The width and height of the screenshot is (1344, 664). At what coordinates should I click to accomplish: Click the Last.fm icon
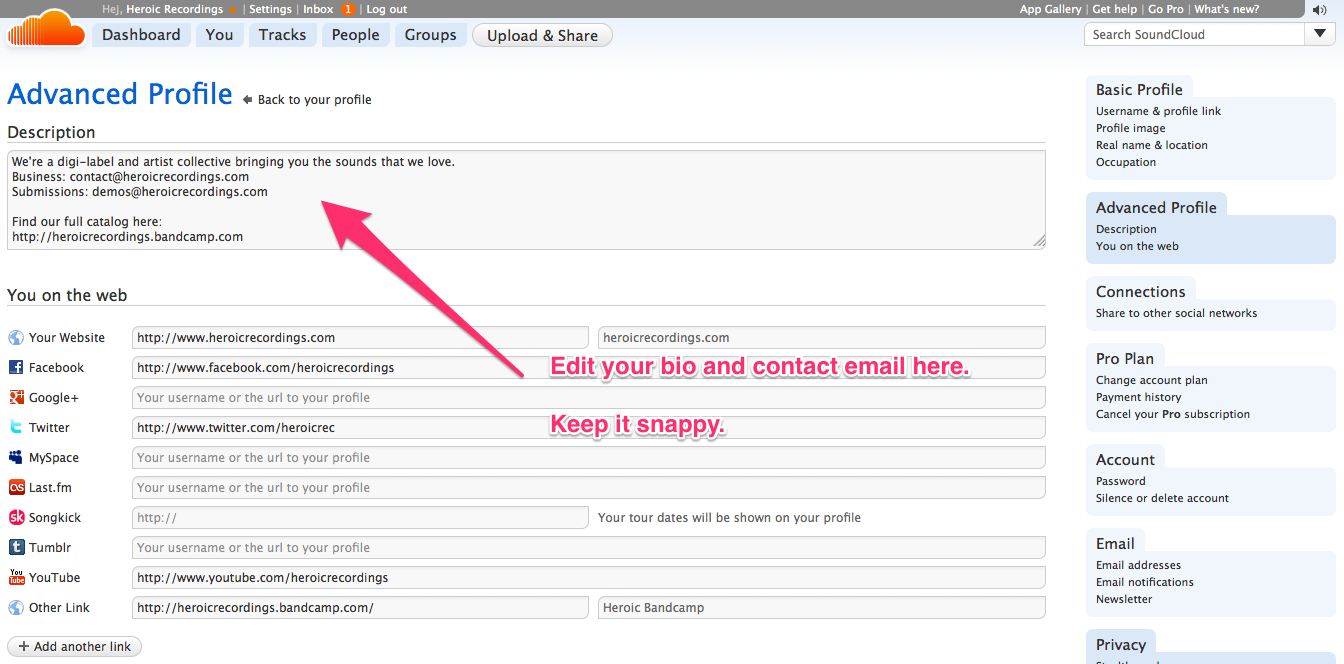tap(16, 488)
